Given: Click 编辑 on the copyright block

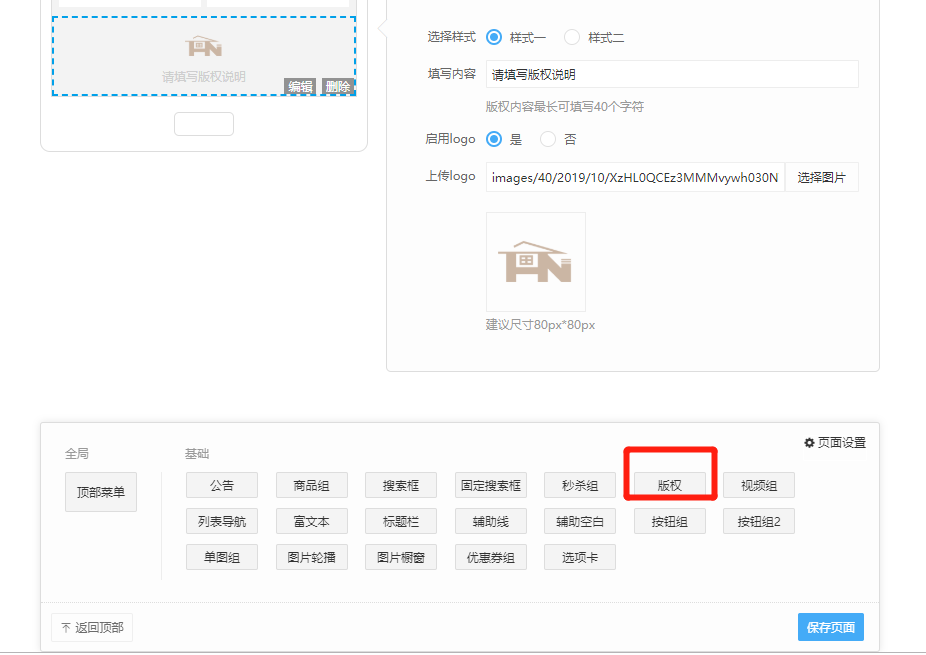Looking at the screenshot, I should click(300, 86).
